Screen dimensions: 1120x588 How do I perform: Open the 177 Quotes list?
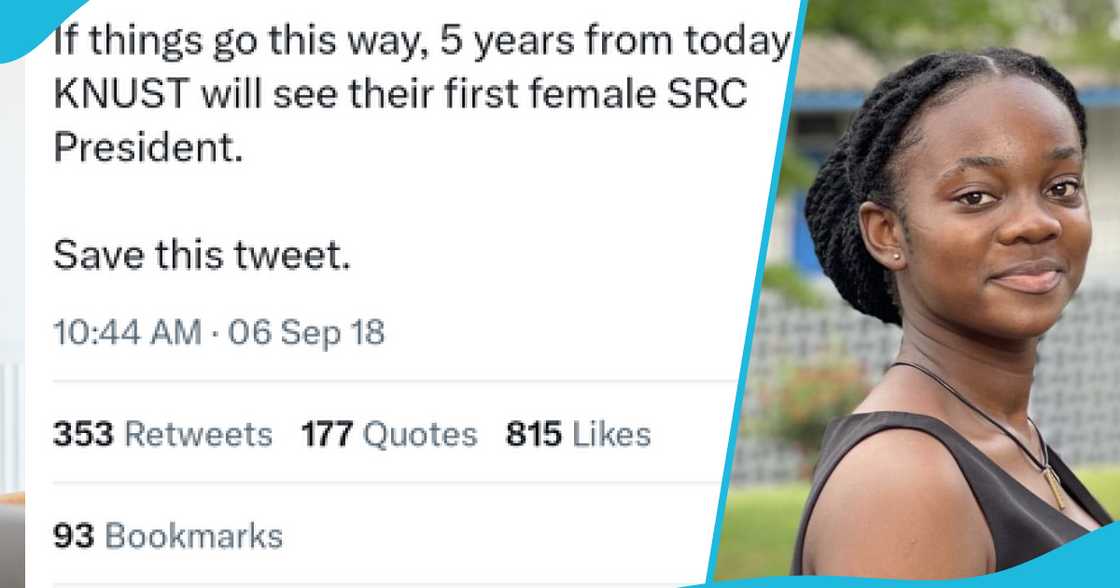pyautogui.click(x=389, y=434)
